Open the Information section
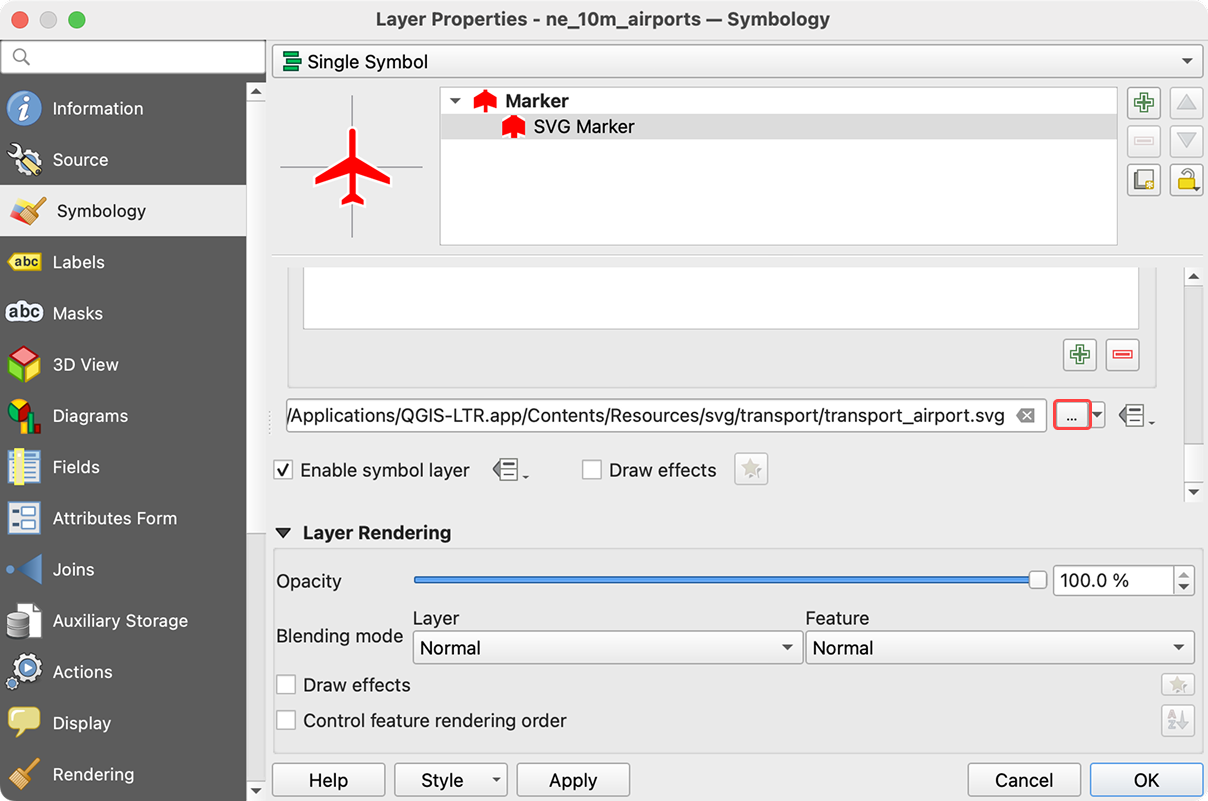The image size is (1208, 801). 123,108
